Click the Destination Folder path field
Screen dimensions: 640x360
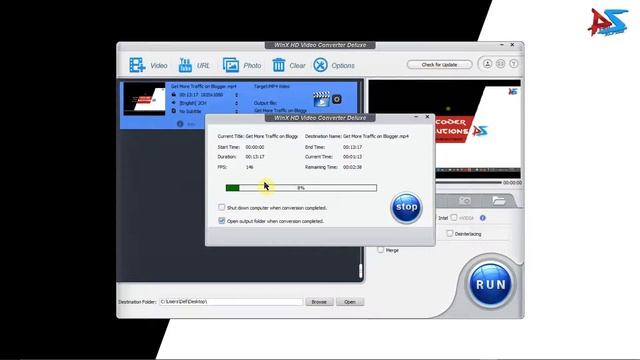pos(231,302)
